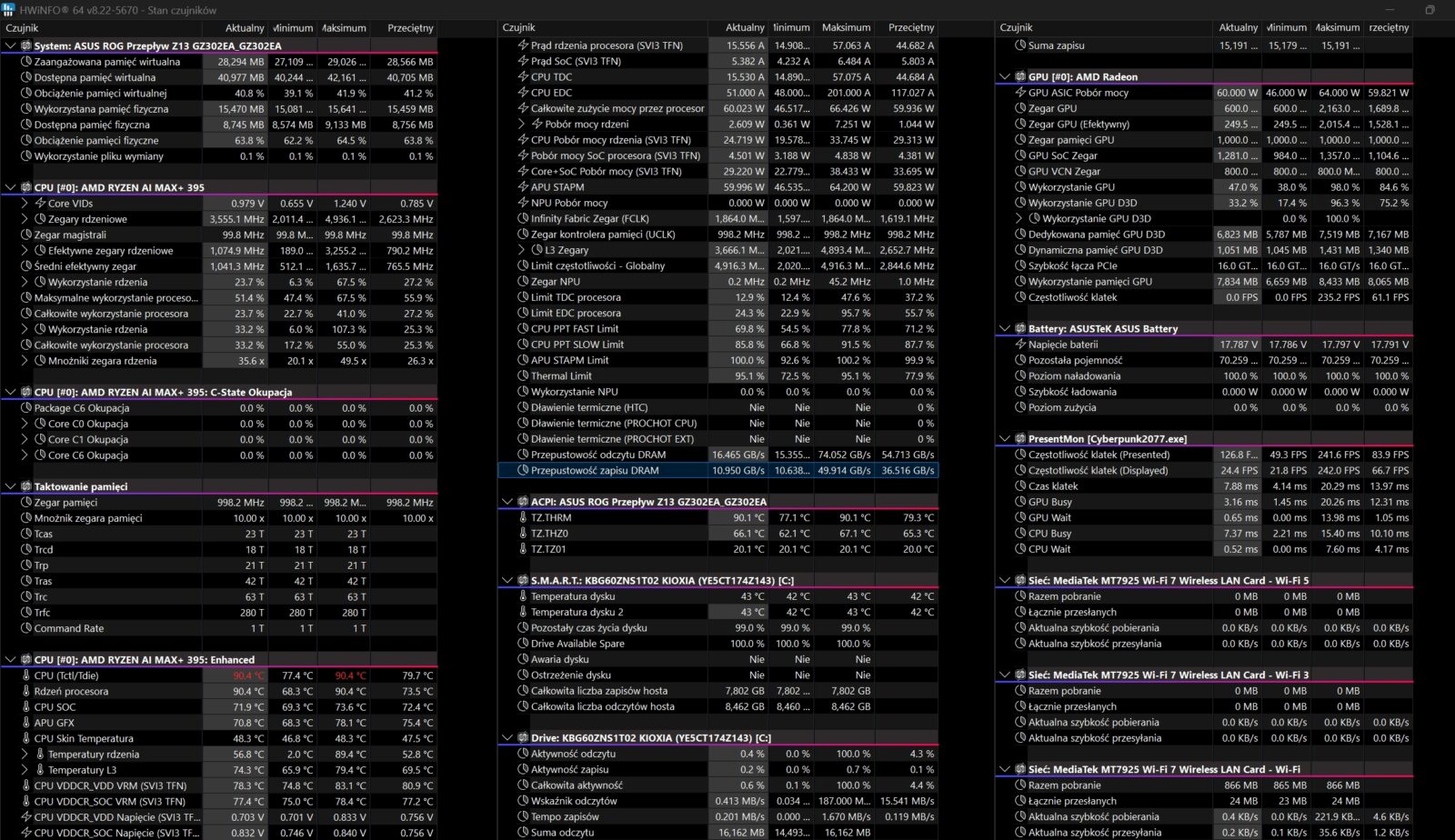
Task: Click the lightning icon beside Napięcie baterii
Action: click(1020, 345)
